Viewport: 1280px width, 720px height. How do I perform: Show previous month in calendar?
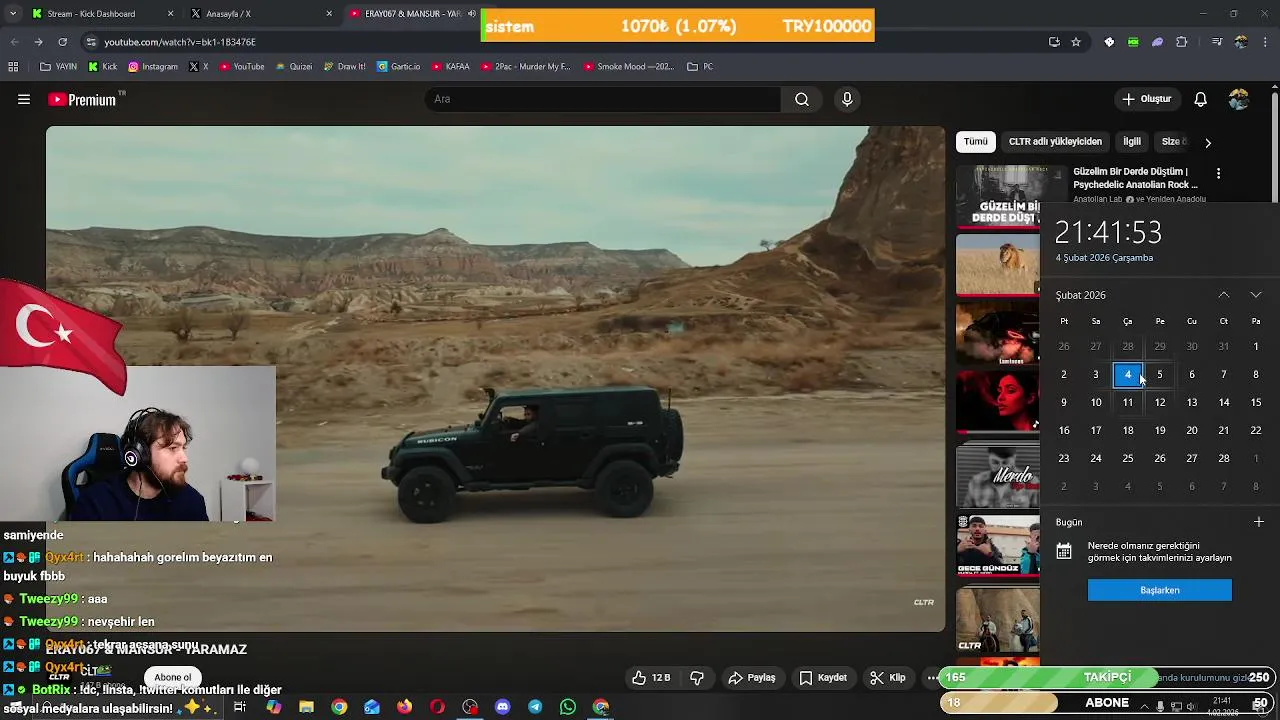(x=1224, y=295)
